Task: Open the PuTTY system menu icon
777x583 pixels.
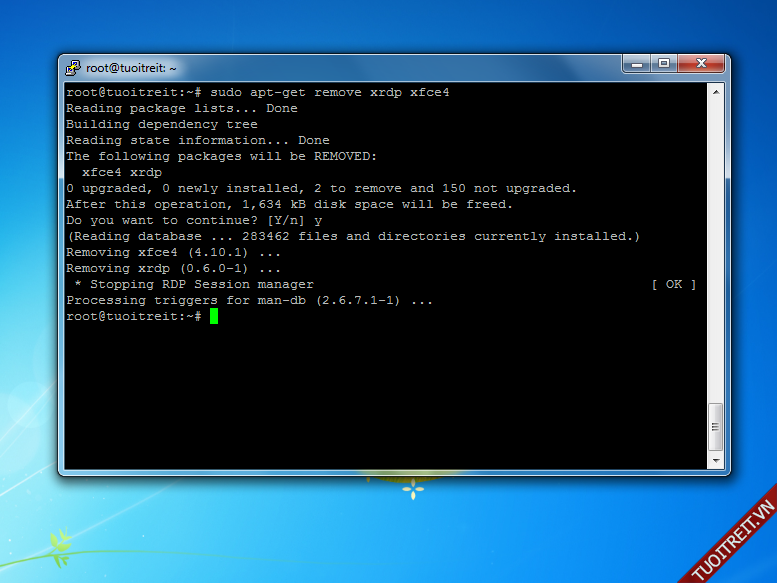Action: click(73, 68)
